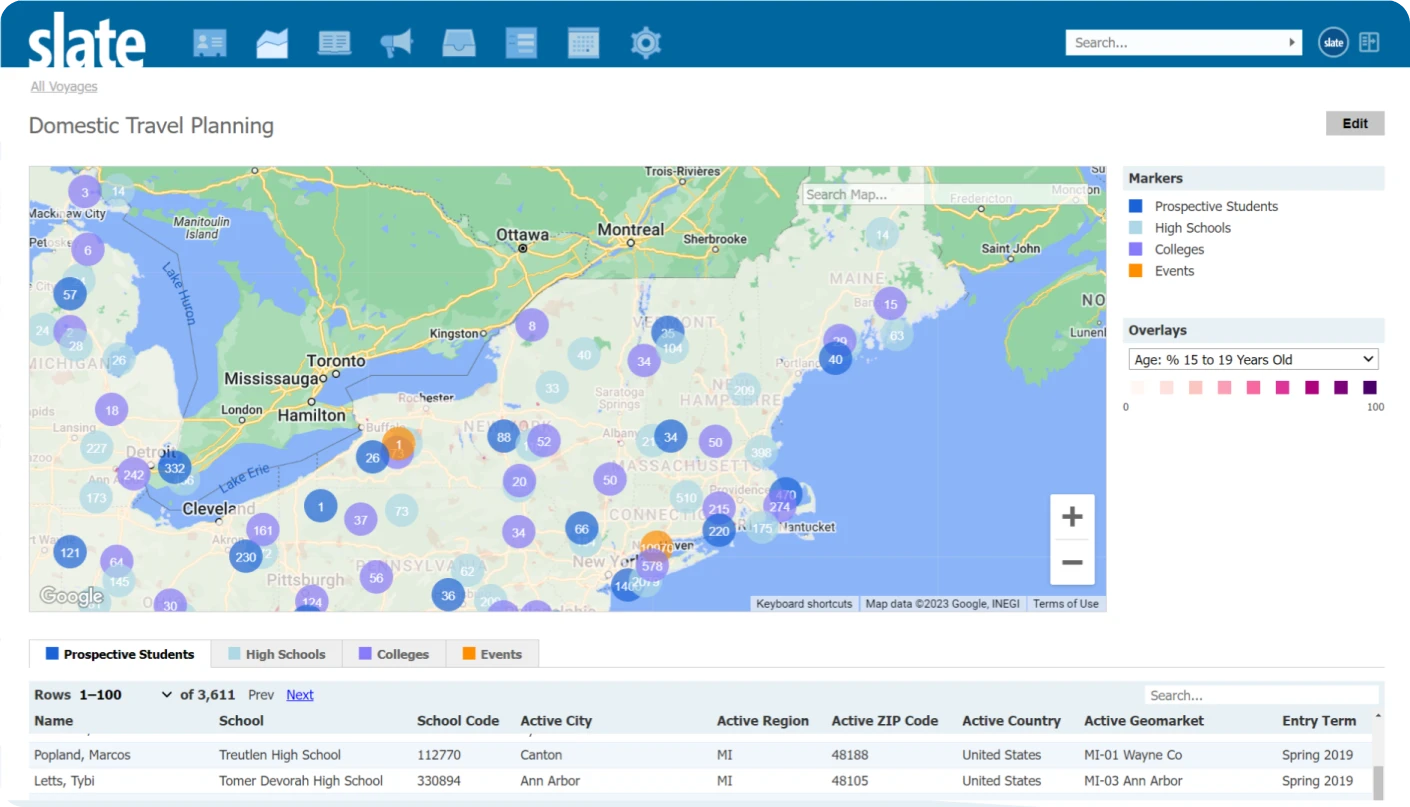Open the Inbox tray icon
The width and height of the screenshot is (1410, 807).
point(459,43)
